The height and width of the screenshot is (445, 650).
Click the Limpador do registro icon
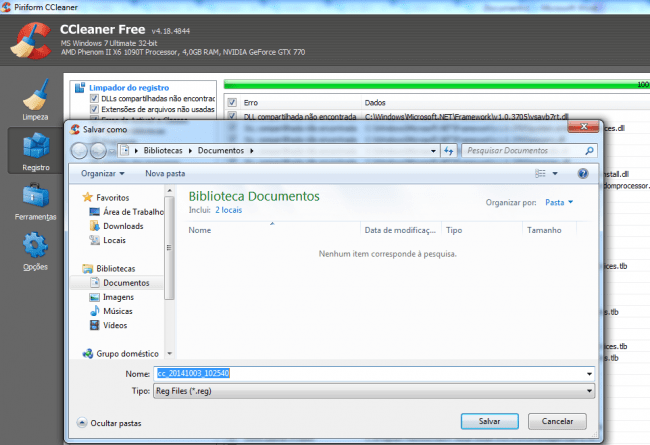click(x=80, y=88)
